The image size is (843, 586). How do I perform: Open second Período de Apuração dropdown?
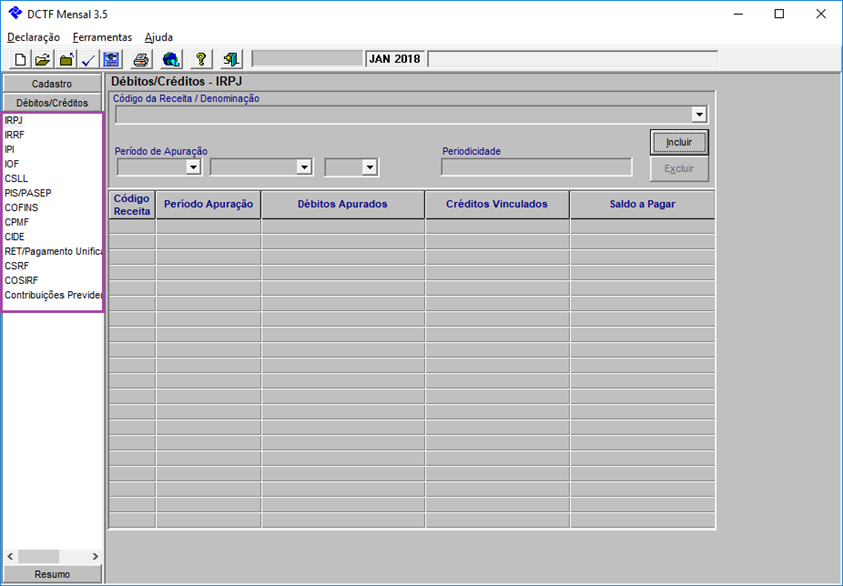click(x=304, y=167)
